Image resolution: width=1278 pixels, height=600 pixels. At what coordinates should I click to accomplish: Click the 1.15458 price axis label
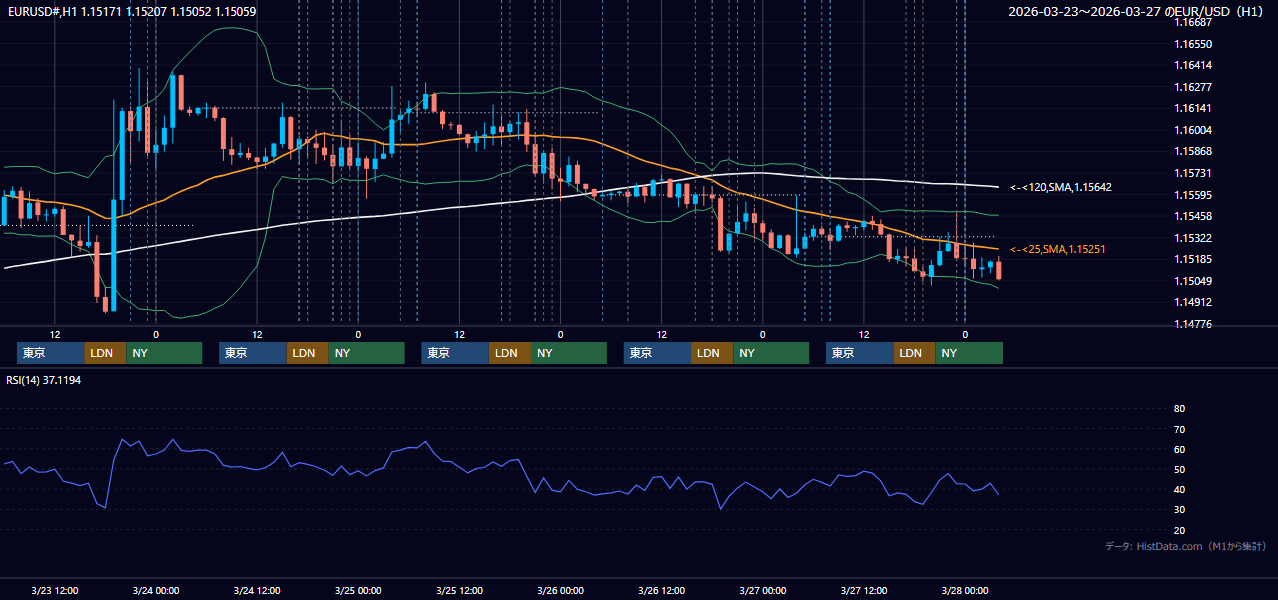tap(1193, 216)
